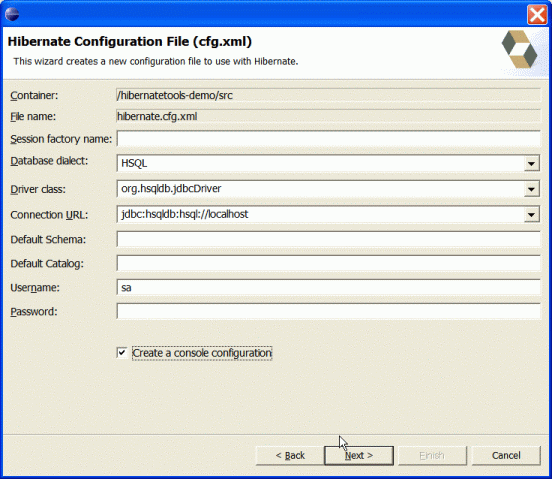Click the Hibernate logo in the header

(520, 49)
